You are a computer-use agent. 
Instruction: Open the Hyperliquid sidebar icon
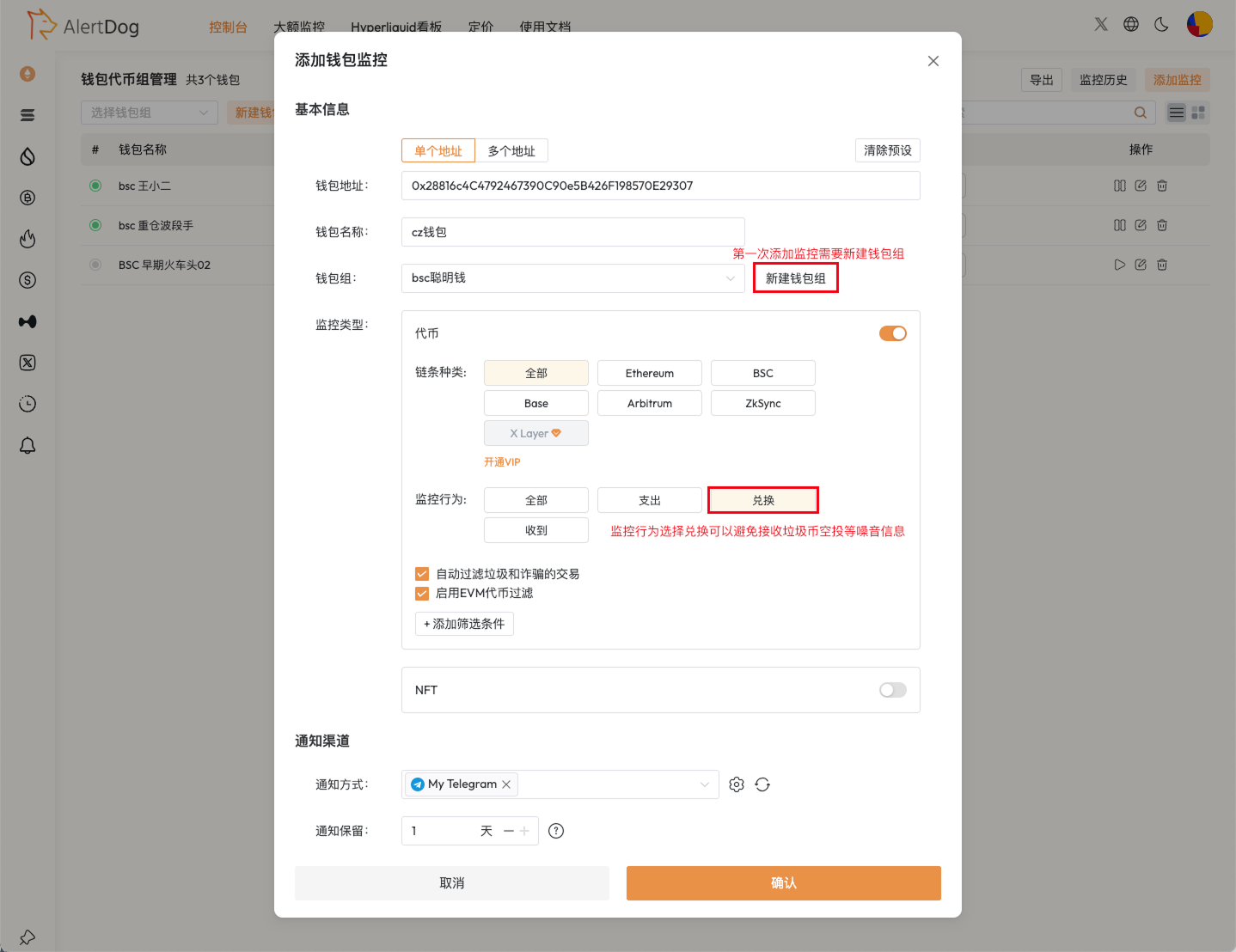28,321
